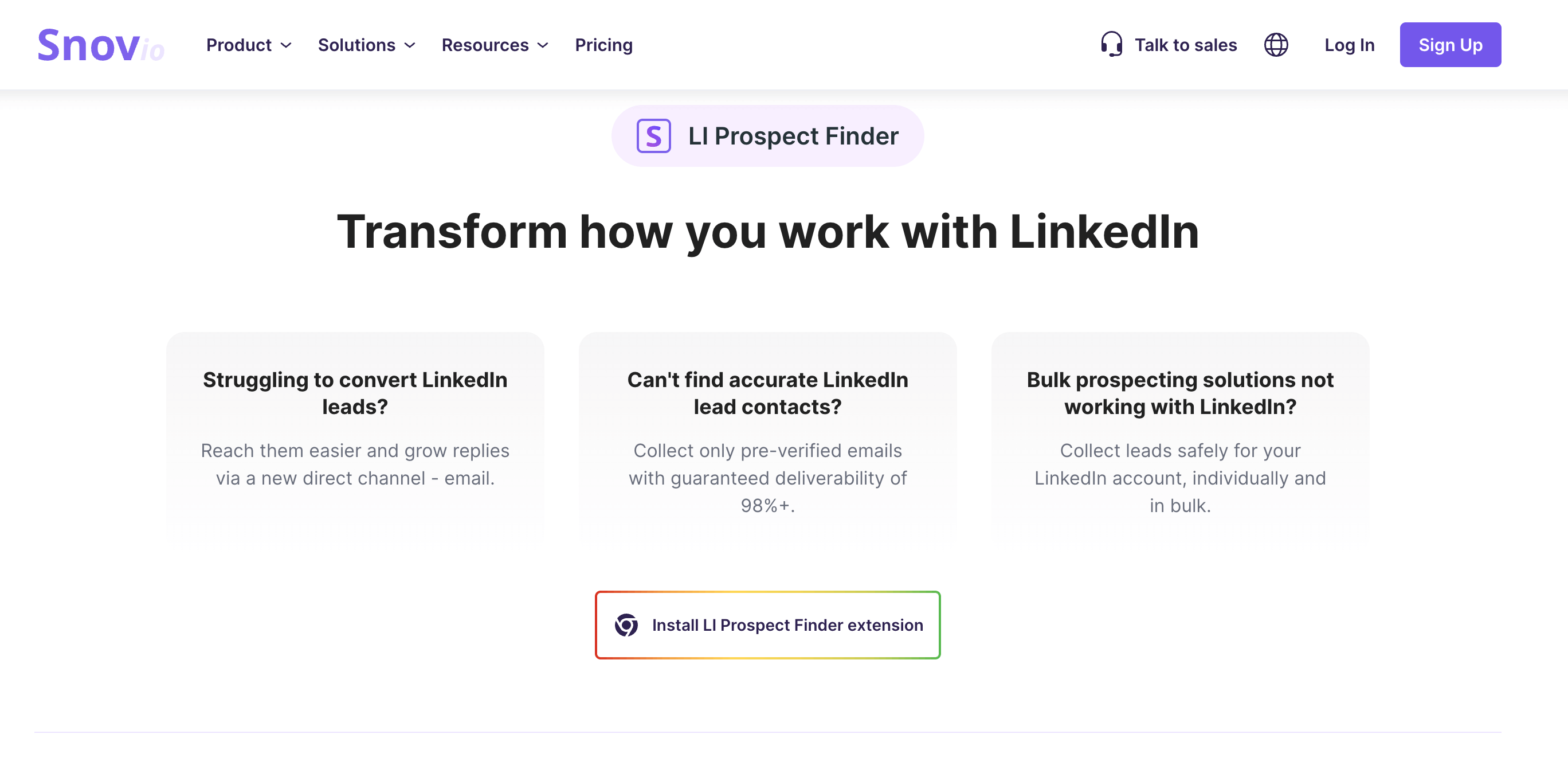Click the LI Prospect Finder badge

click(x=768, y=135)
